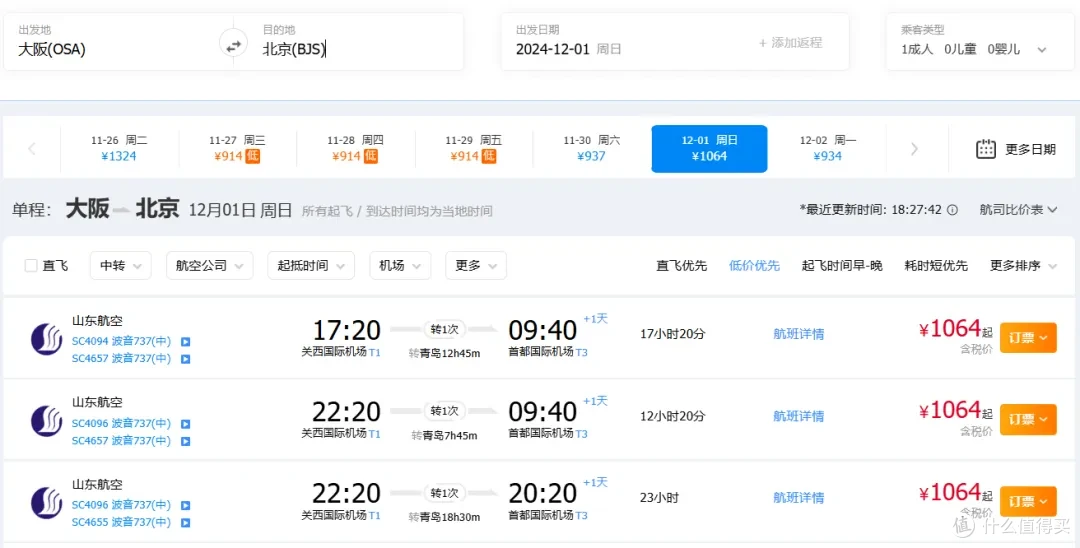Book the 12小时20分 flight with 订票
Image resolution: width=1080 pixels, height=548 pixels.
(1028, 419)
